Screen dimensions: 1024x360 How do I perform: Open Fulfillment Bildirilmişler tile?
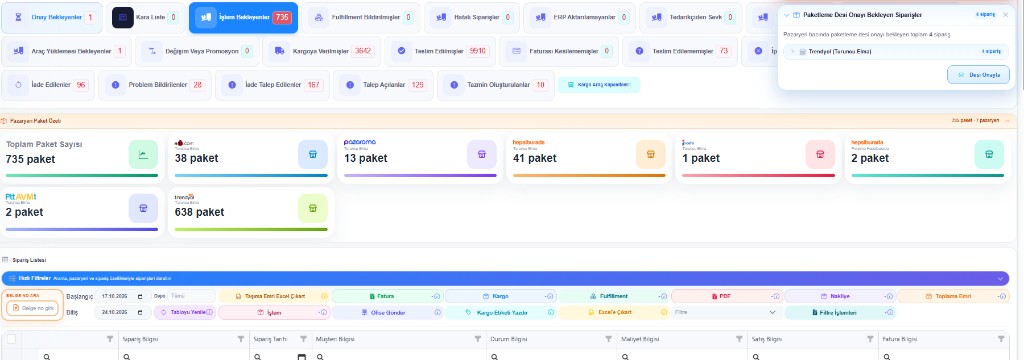coord(361,18)
